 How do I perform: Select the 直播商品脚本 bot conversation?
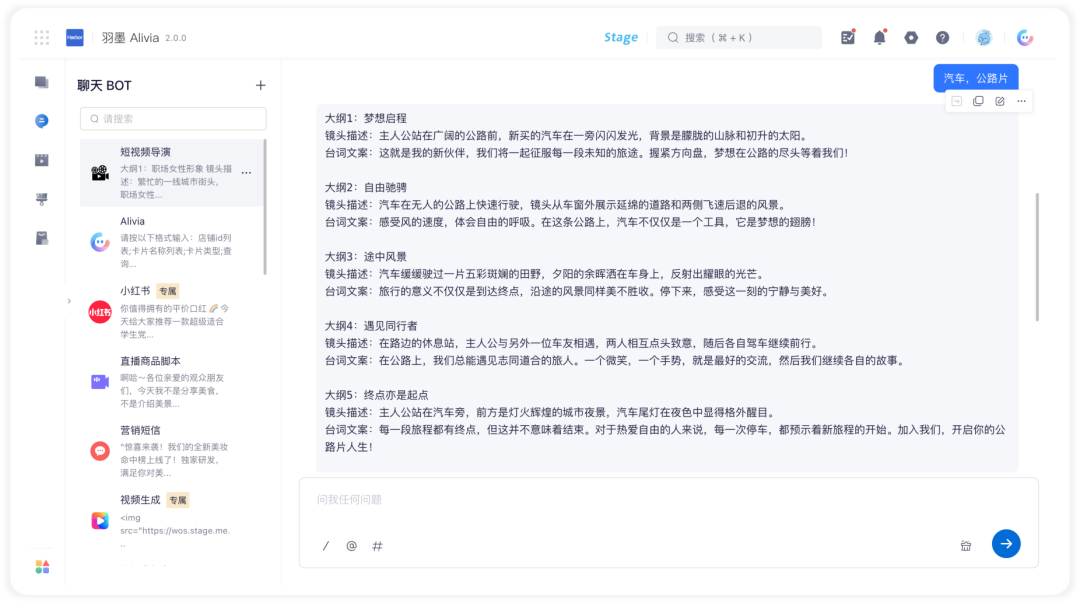tap(172, 381)
